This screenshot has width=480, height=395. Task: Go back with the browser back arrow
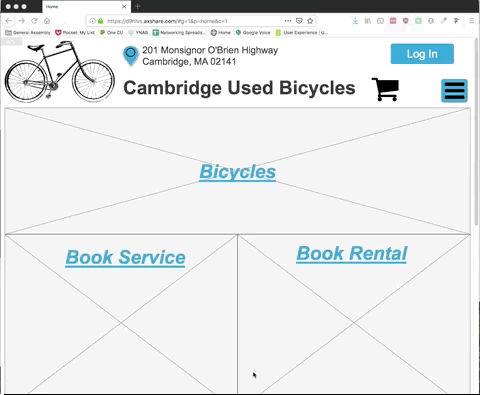(x=9, y=21)
